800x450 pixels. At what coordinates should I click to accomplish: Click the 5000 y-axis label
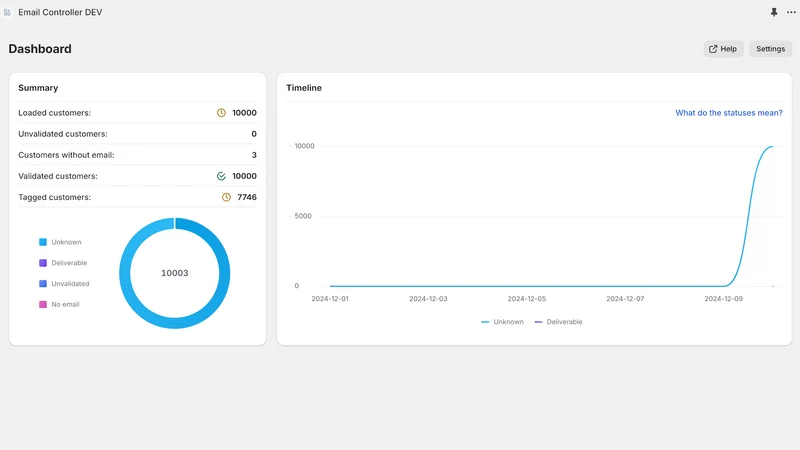pyautogui.click(x=303, y=216)
